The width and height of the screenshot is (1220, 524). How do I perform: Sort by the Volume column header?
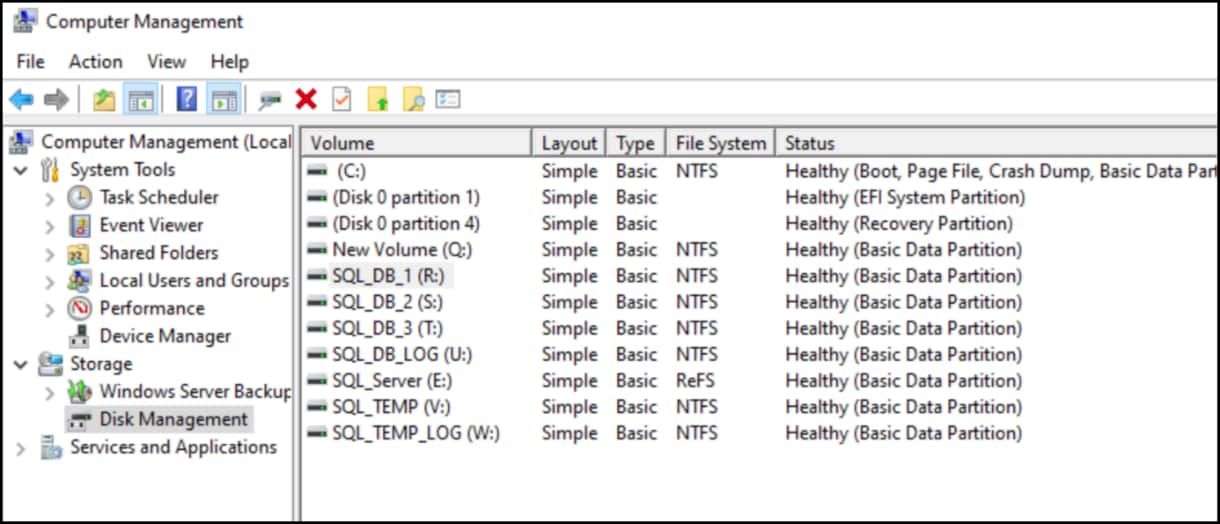pyautogui.click(x=417, y=143)
